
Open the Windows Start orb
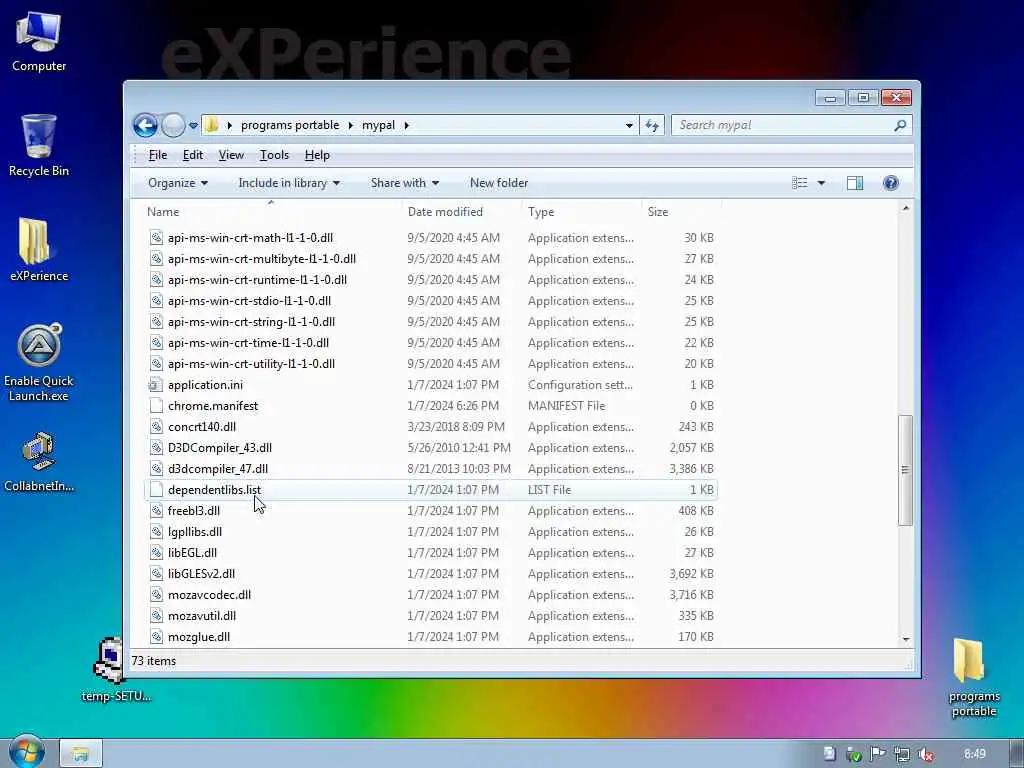(x=26, y=751)
